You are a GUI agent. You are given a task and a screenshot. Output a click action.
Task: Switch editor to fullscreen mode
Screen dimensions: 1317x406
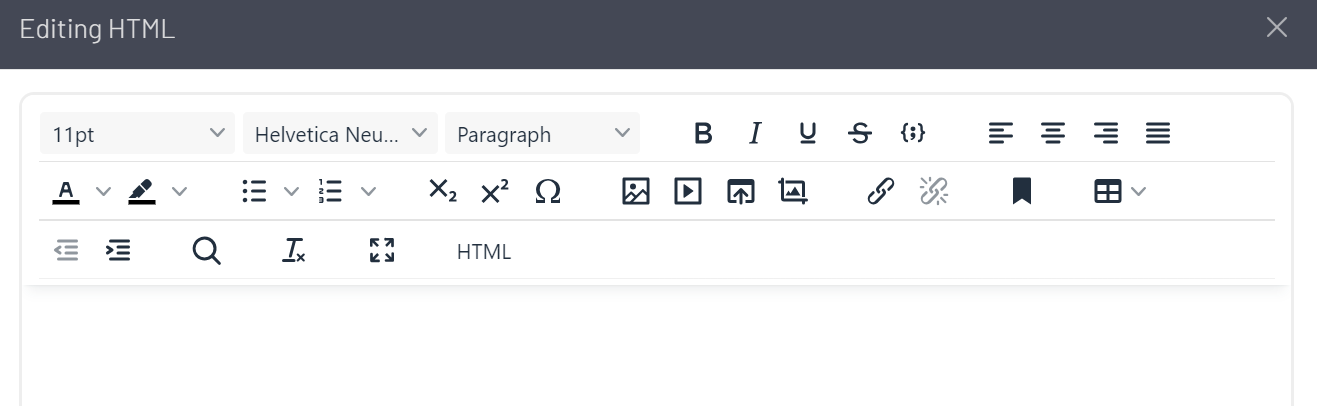pos(381,251)
